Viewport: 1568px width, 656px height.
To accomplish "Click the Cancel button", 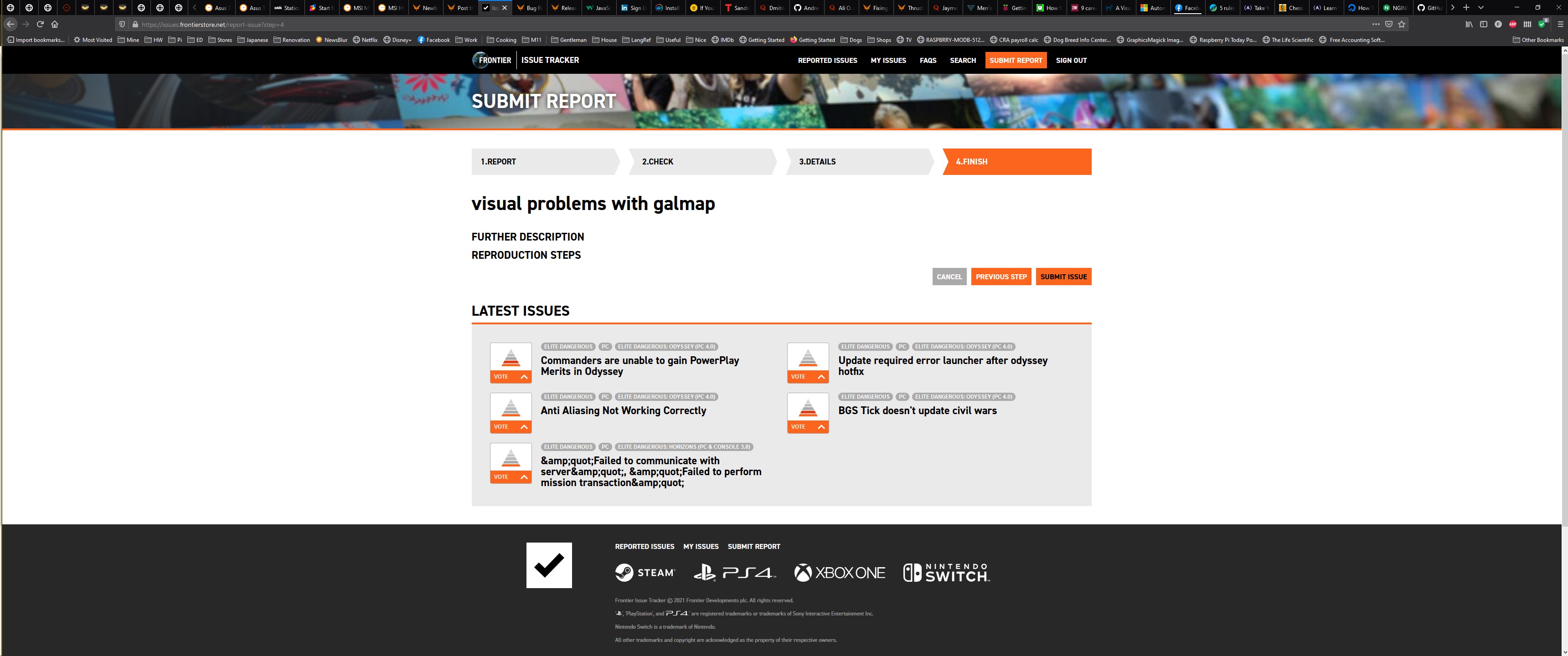I will pos(949,277).
